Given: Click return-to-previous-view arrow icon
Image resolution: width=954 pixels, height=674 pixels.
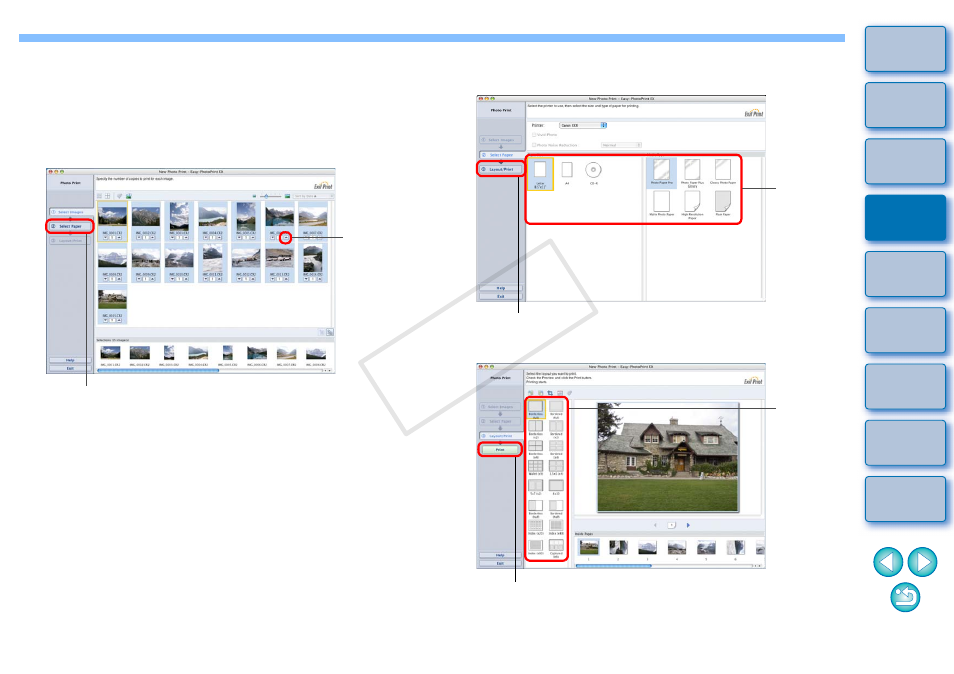Looking at the screenshot, I should pos(905,597).
